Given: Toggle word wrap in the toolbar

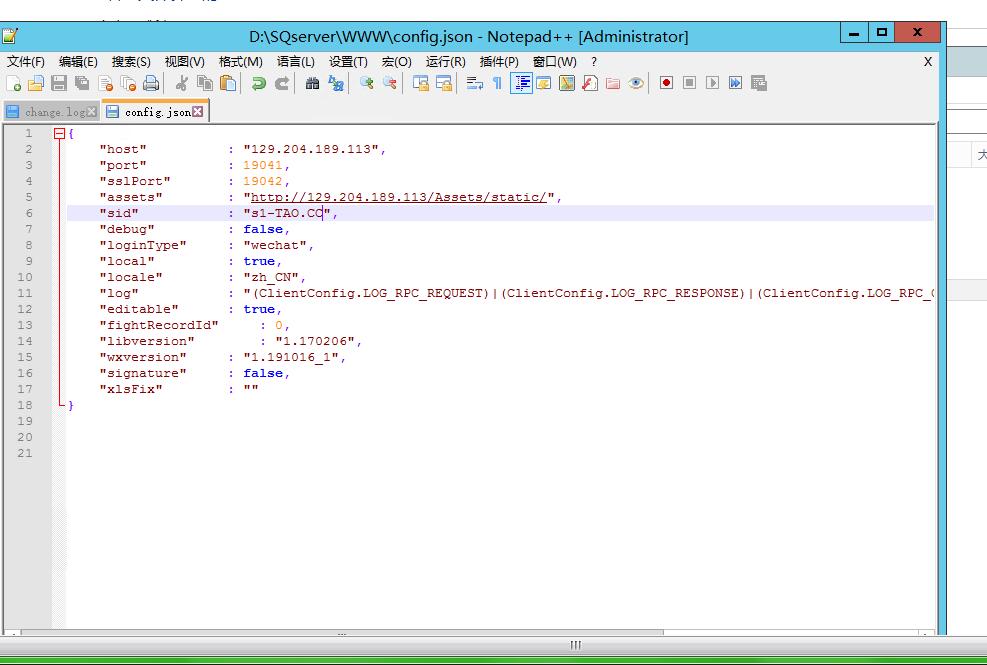Looking at the screenshot, I should click(474, 83).
